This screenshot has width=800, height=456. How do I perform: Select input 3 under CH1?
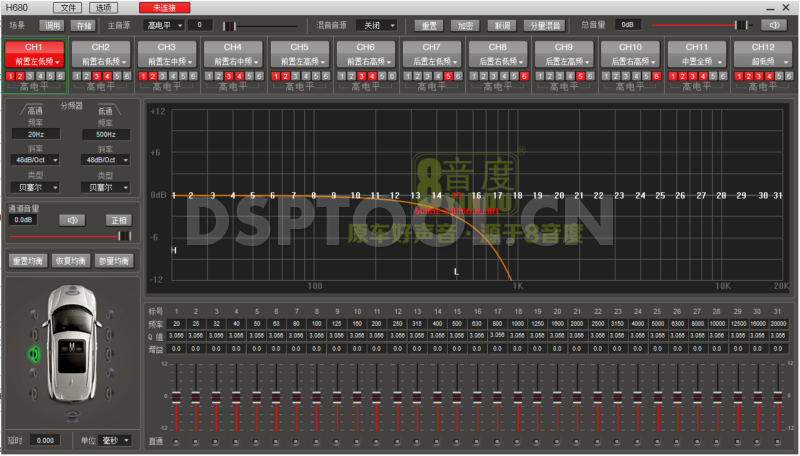(29, 76)
